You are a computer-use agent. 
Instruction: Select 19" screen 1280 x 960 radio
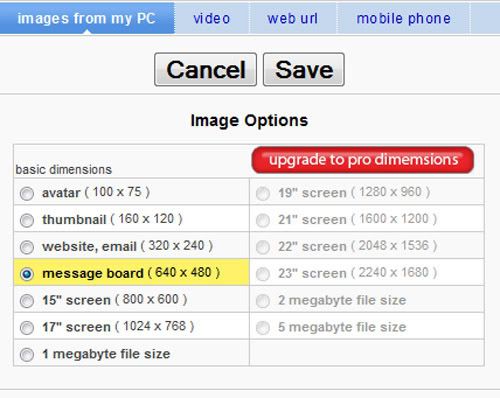(263, 193)
